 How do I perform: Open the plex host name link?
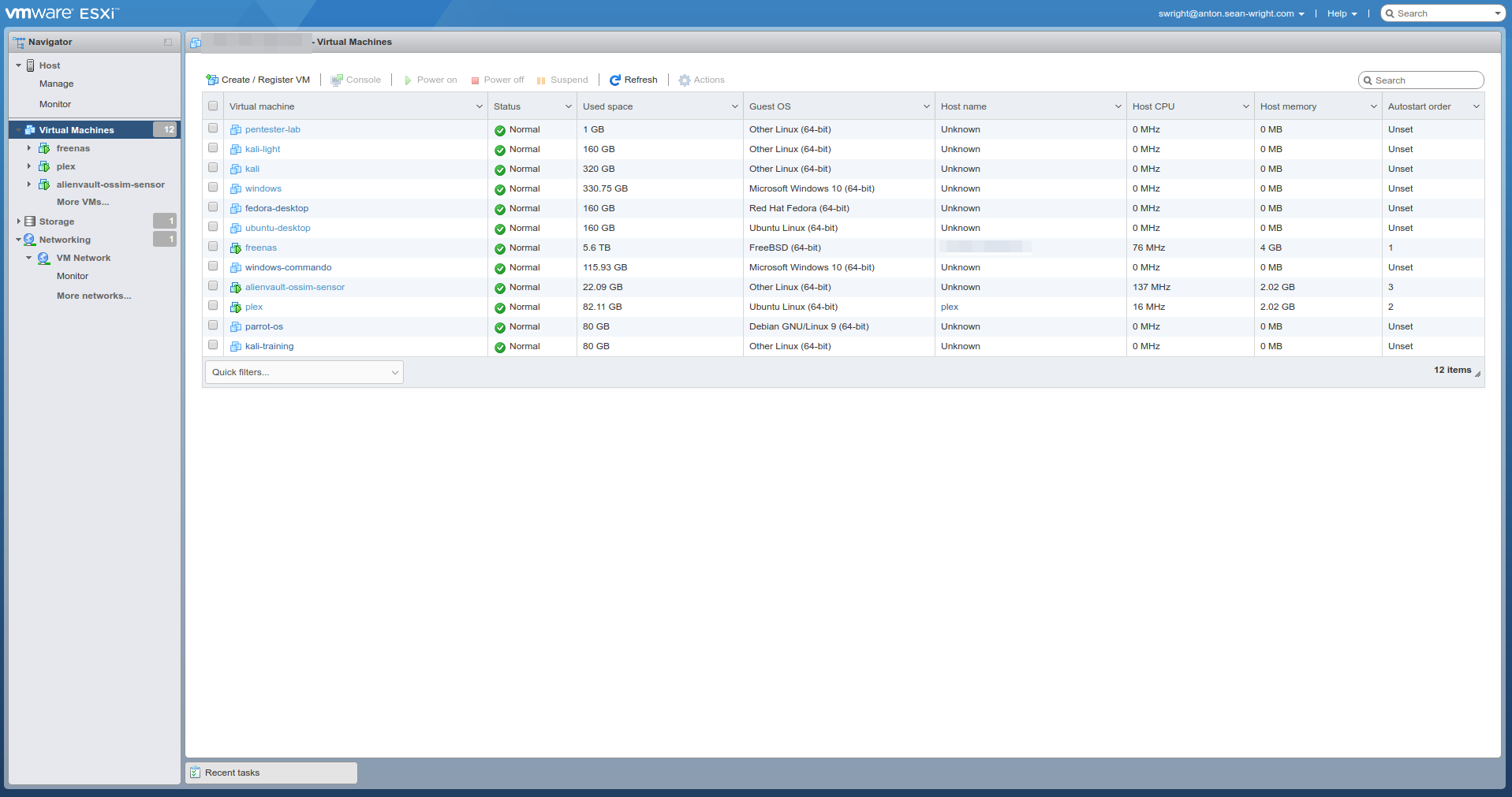pos(950,307)
